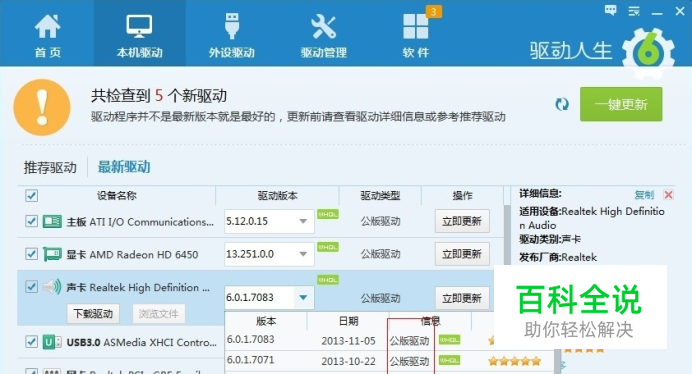Click the 浏览文件 button

pos(159,314)
